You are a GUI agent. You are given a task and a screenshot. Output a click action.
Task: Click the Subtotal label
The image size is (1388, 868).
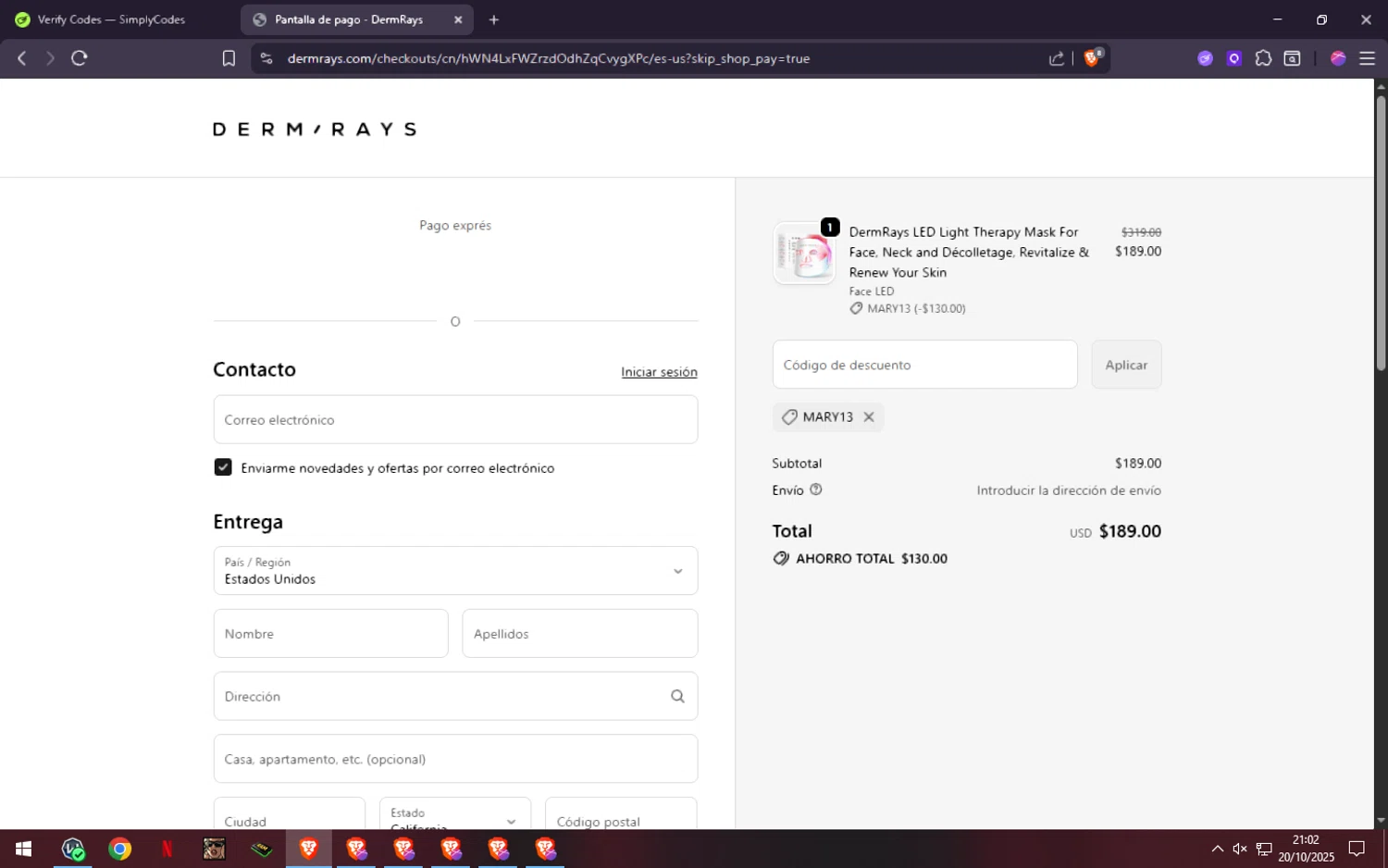click(x=797, y=464)
